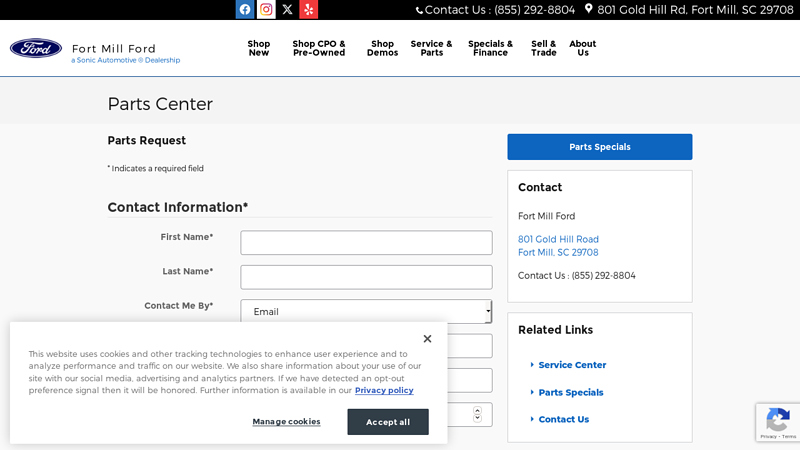Image resolution: width=800 pixels, height=450 pixels.
Task: Click in the First Name field
Action: click(x=366, y=243)
